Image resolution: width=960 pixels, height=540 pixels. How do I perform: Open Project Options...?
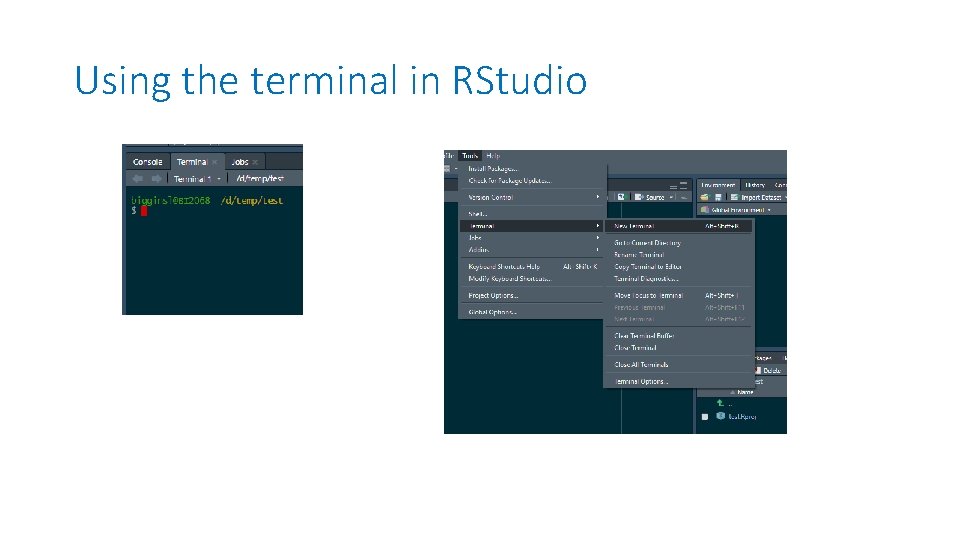click(533, 295)
